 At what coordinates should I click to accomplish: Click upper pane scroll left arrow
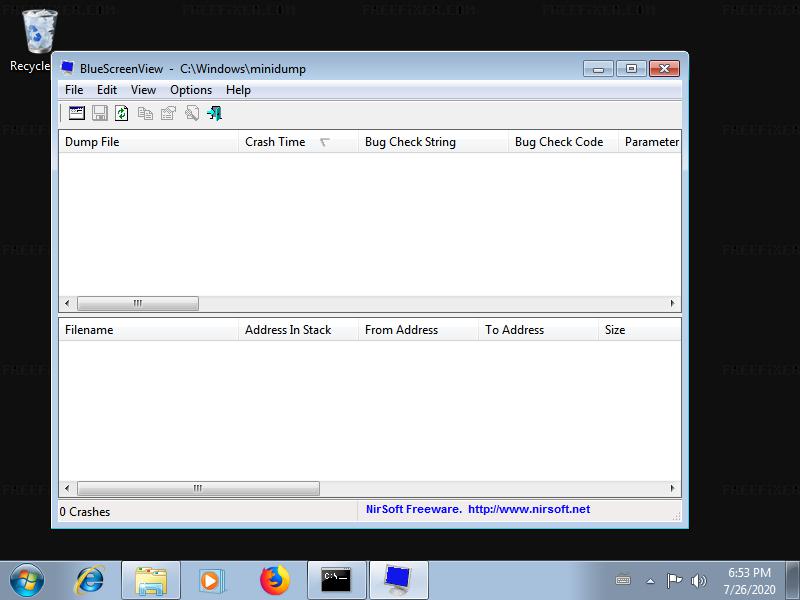[x=67, y=304]
